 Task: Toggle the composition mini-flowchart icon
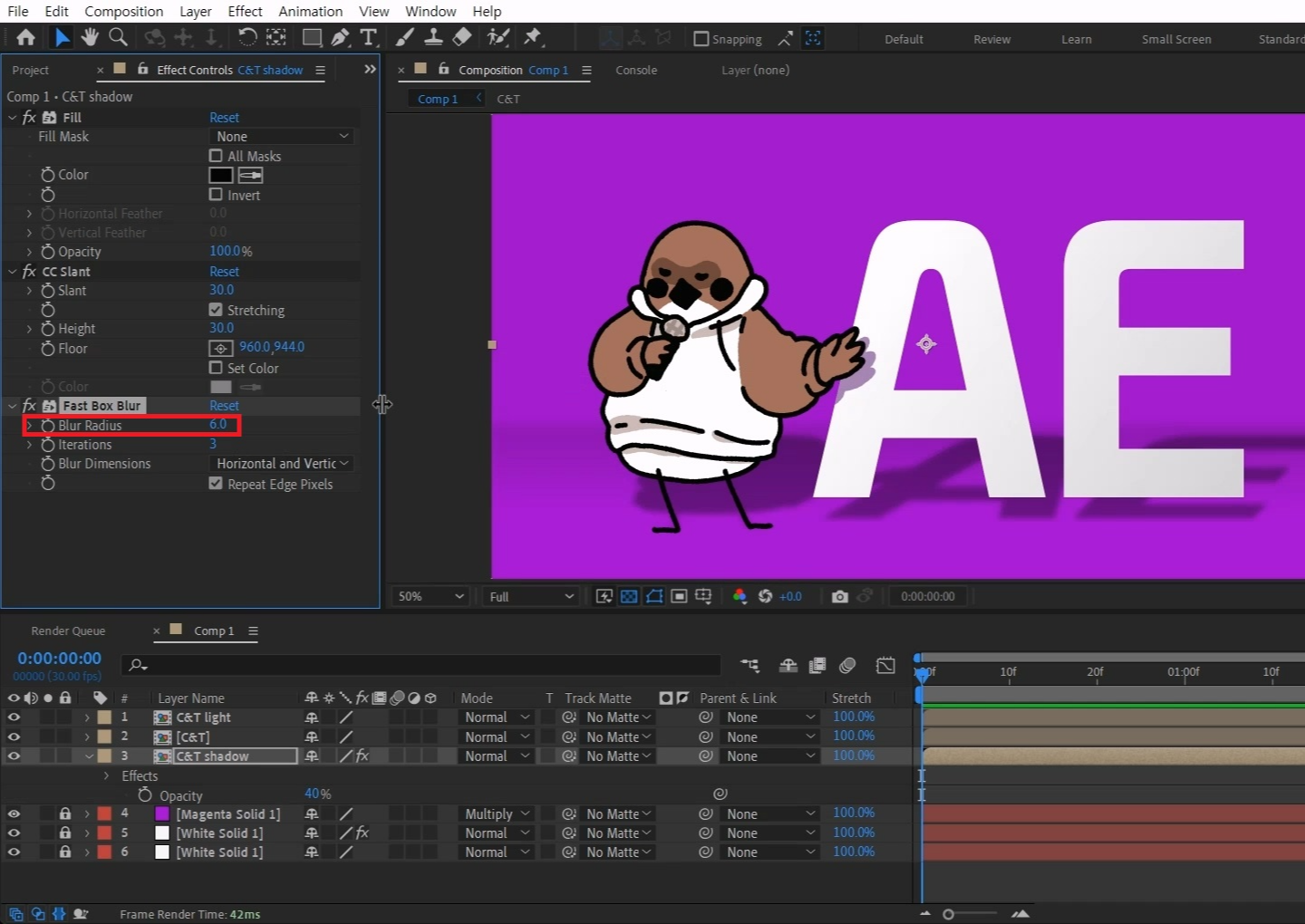coord(750,666)
